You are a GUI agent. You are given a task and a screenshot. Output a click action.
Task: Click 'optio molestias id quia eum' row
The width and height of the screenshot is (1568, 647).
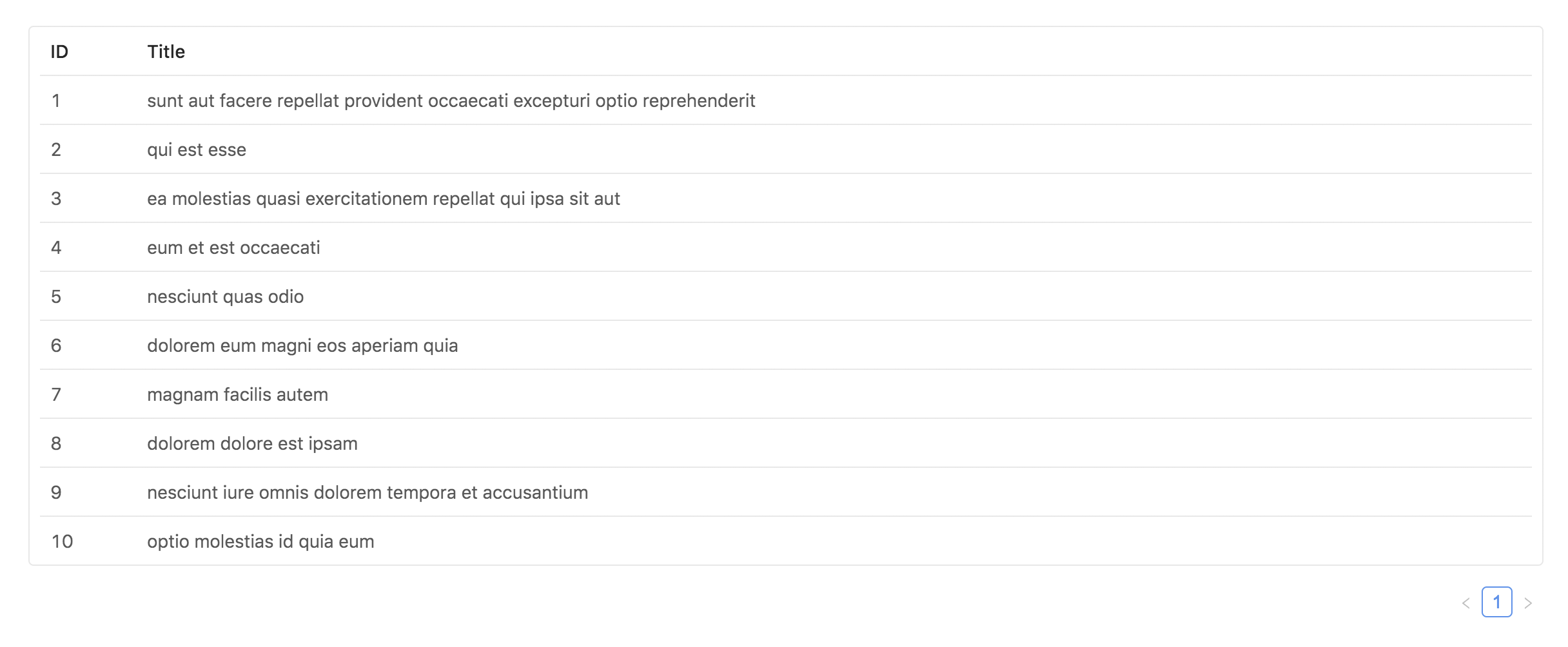(x=260, y=541)
